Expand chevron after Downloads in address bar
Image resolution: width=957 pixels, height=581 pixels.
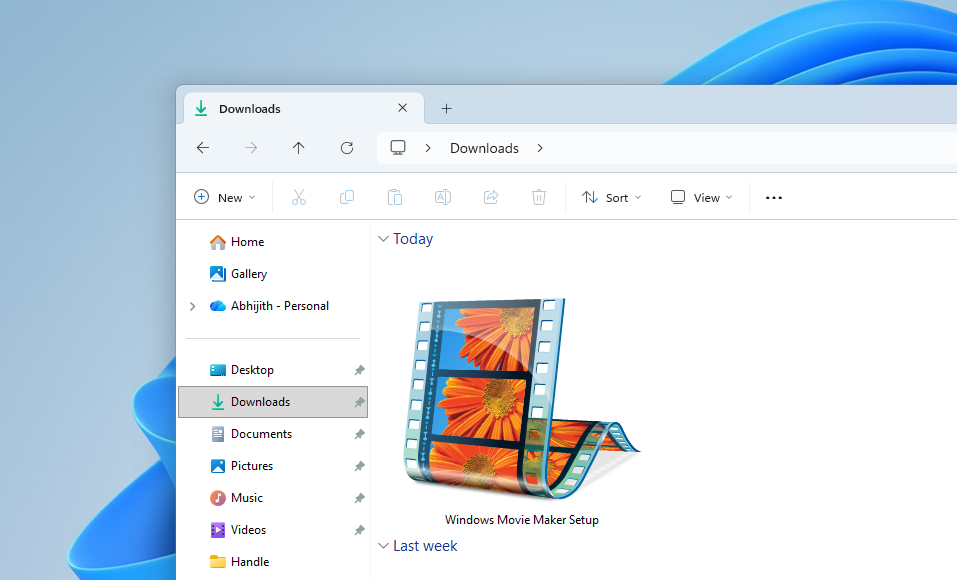coord(540,148)
